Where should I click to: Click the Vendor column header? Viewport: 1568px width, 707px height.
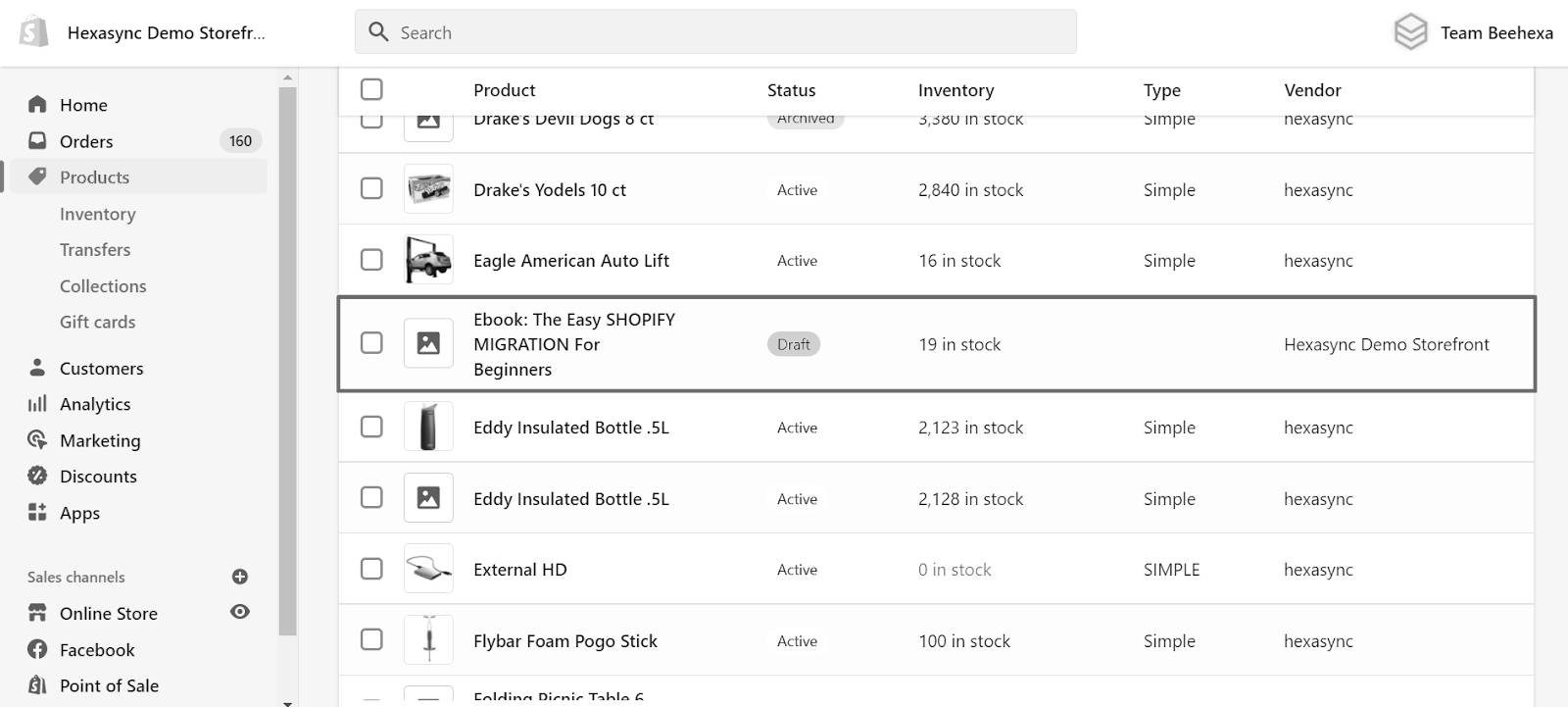pyautogui.click(x=1313, y=90)
